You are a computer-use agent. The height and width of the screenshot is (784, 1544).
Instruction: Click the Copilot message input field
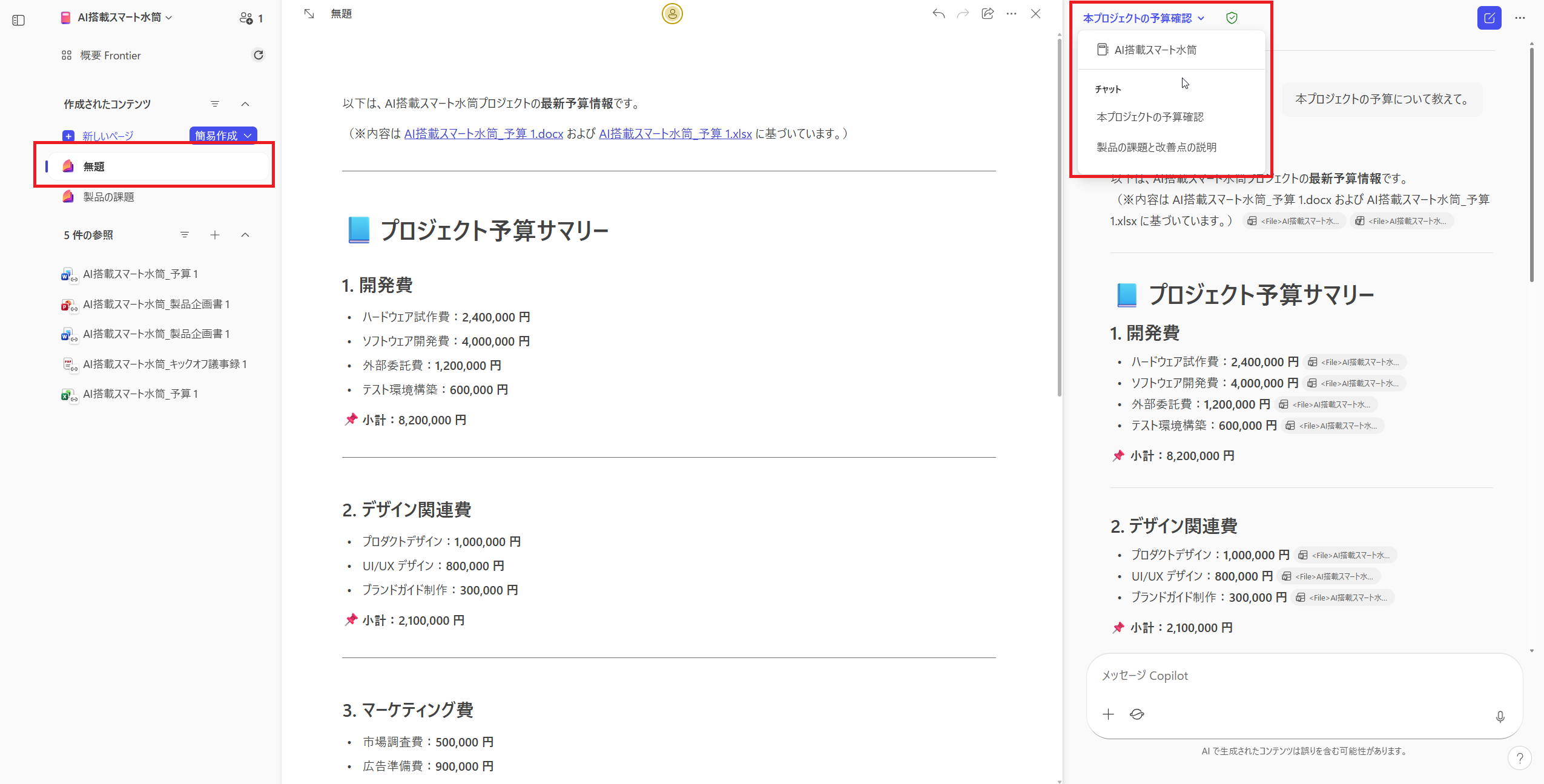click(1302, 675)
